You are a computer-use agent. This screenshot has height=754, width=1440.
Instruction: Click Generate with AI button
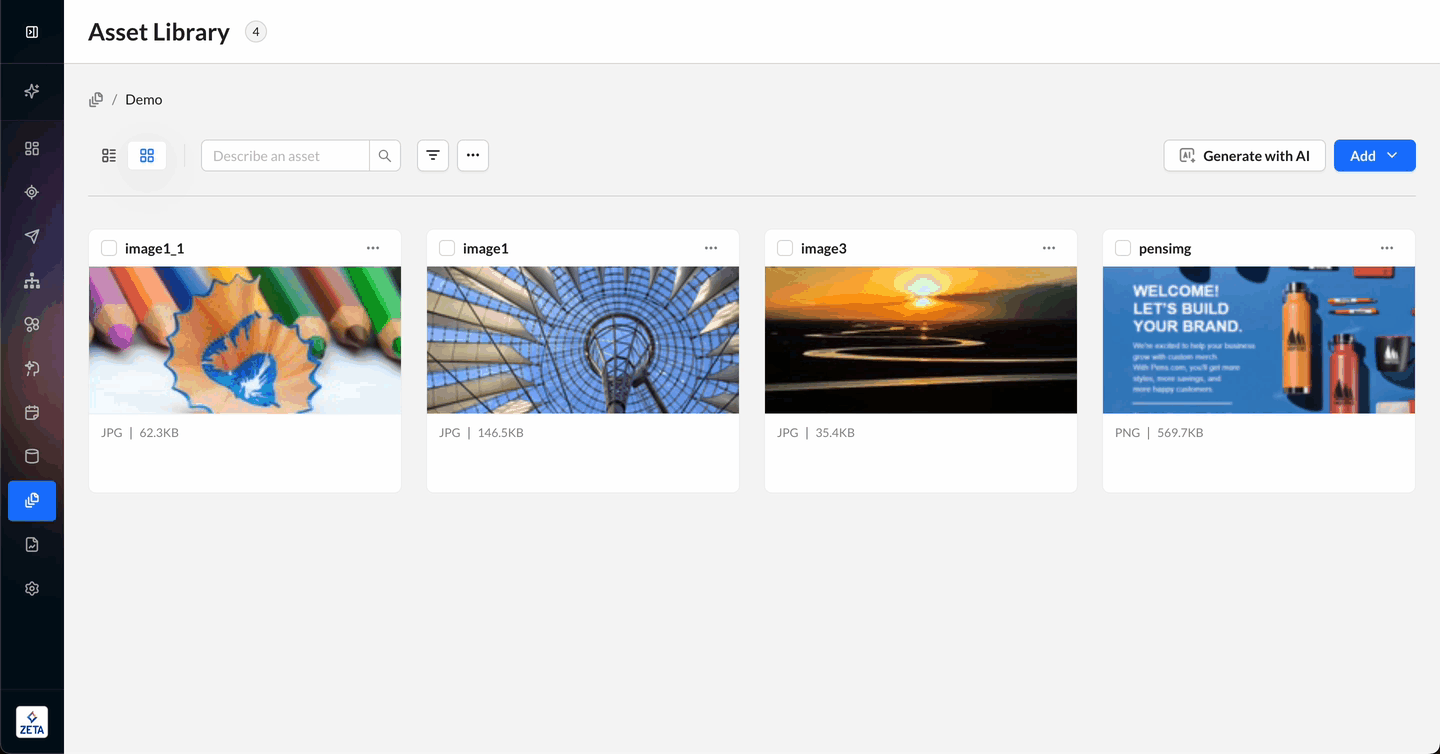tap(1244, 156)
